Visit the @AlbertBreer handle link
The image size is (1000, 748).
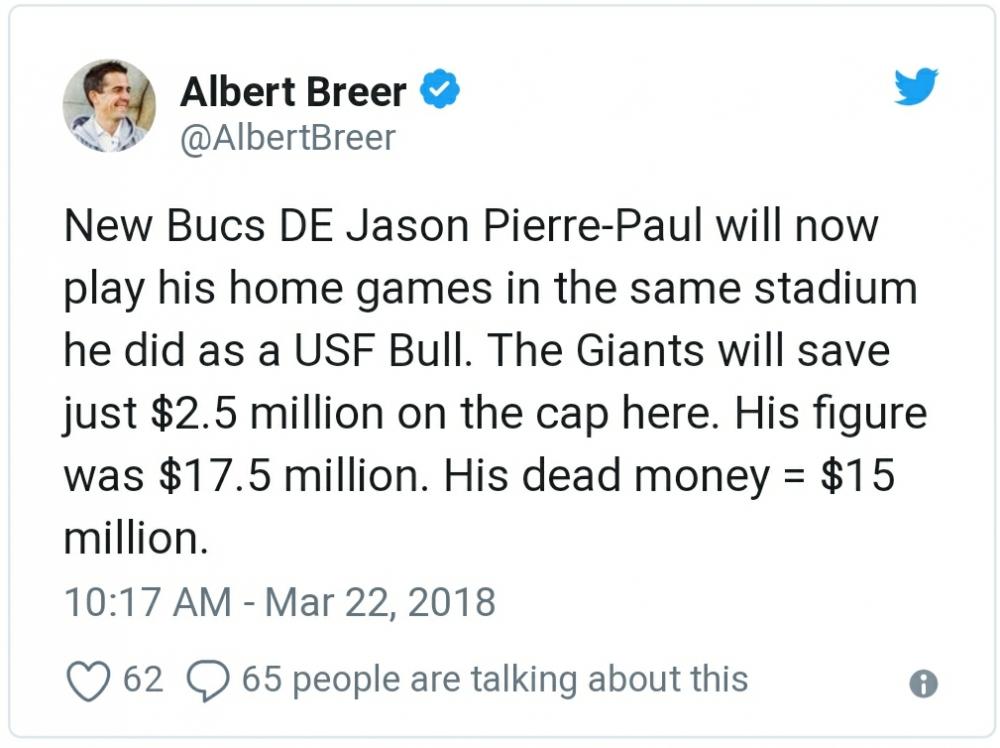click(x=288, y=138)
